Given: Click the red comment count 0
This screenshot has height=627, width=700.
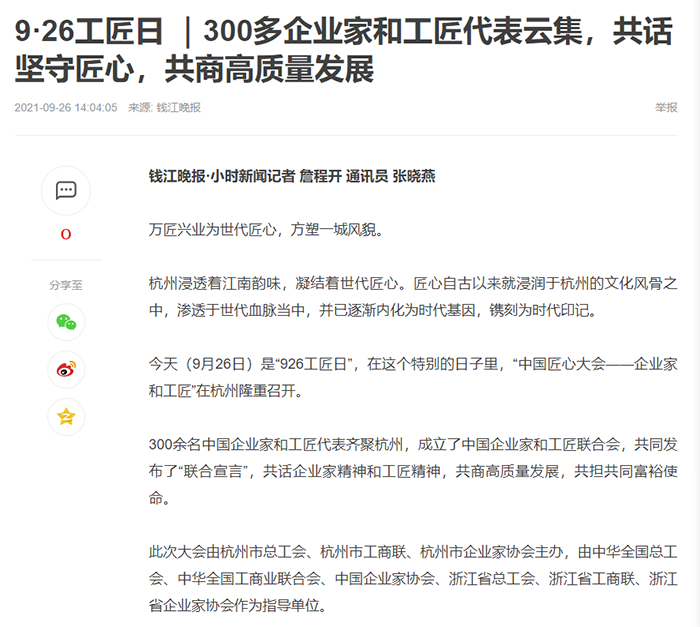Looking at the screenshot, I should click(66, 234).
